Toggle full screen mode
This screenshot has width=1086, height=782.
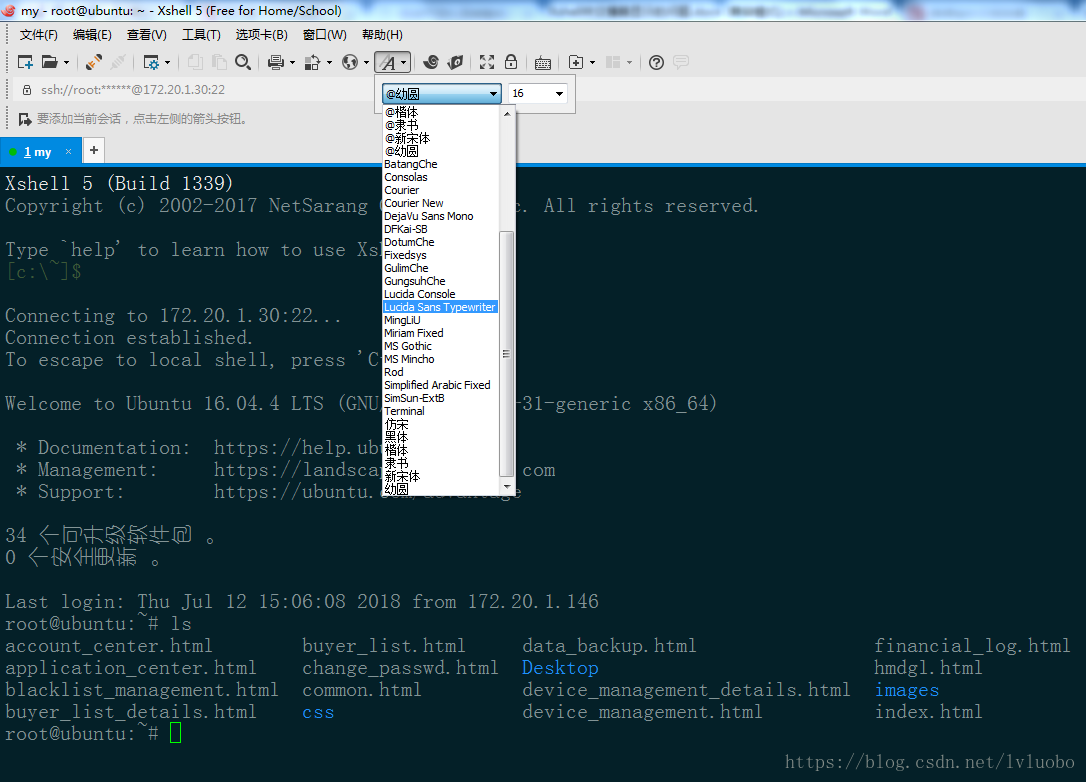click(x=485, y=61)
